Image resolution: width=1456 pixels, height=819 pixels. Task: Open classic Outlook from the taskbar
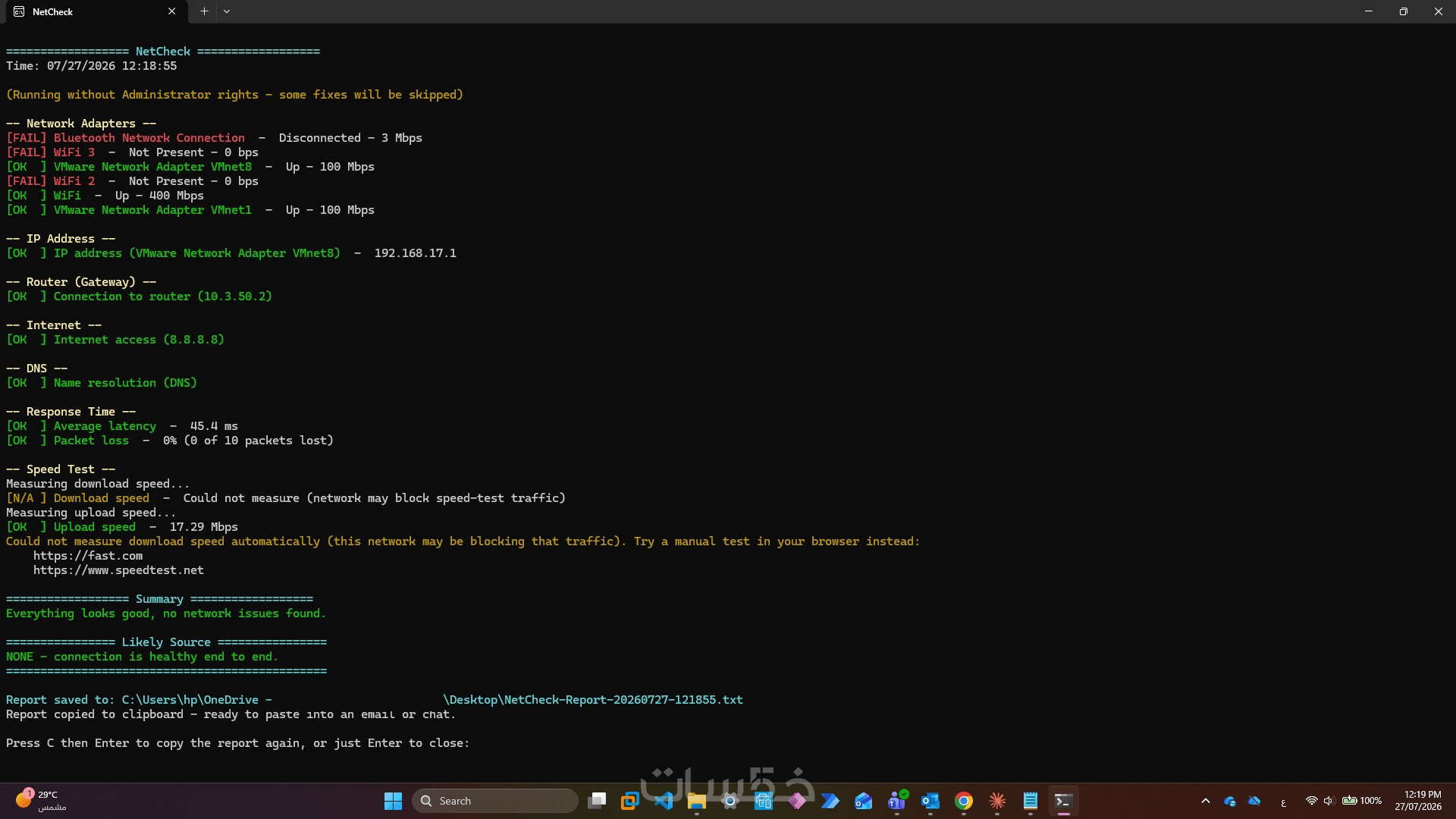coord(930,801)
